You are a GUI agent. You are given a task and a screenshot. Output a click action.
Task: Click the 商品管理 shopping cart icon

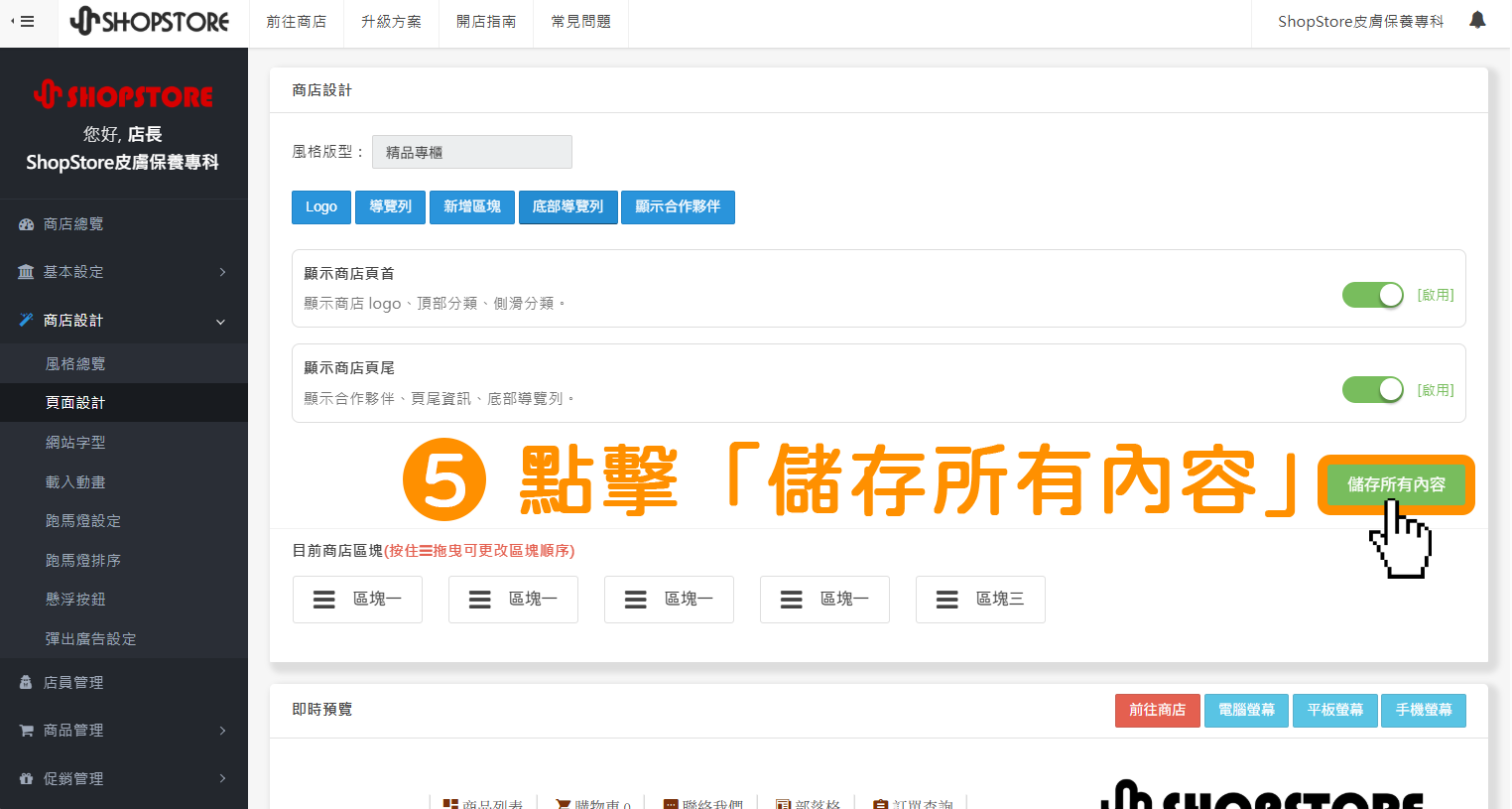[x=26, y=731]
